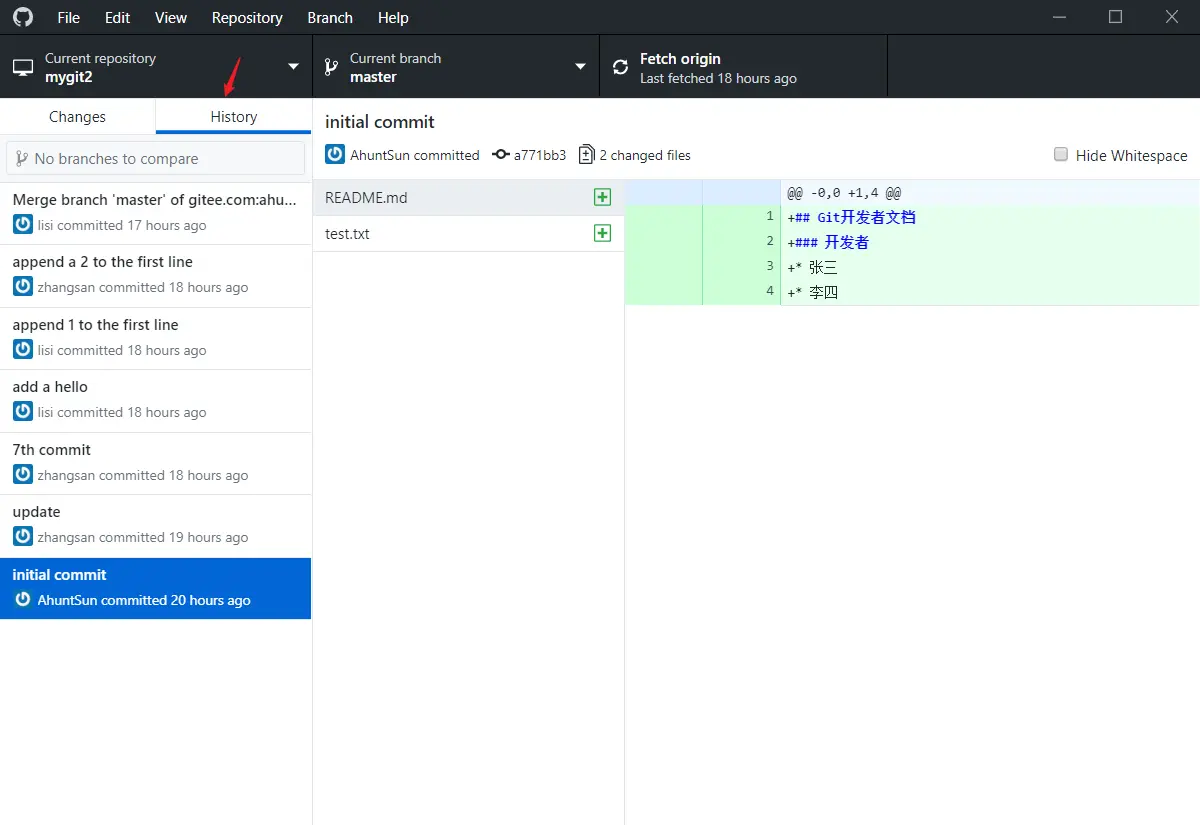Select the 'append 1 to the first line' commit
Image resolution: width=1200 pixels, height=825 pixels.
tap(156, 338)
